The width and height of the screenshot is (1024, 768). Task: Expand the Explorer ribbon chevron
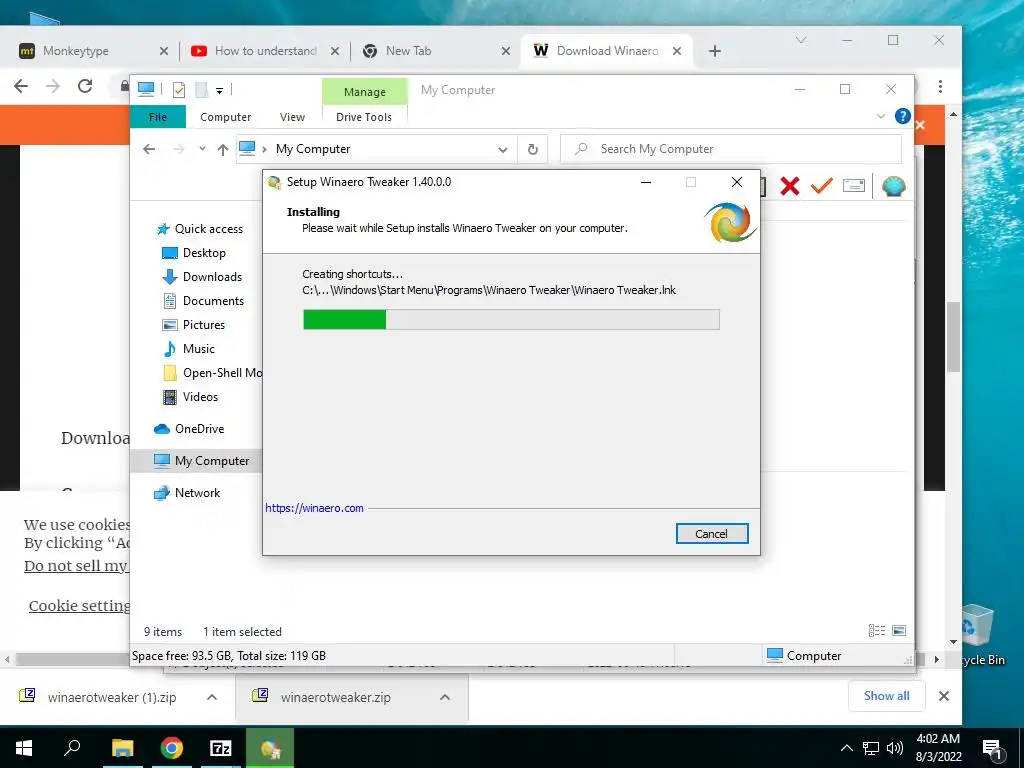[x=880, y=116]
